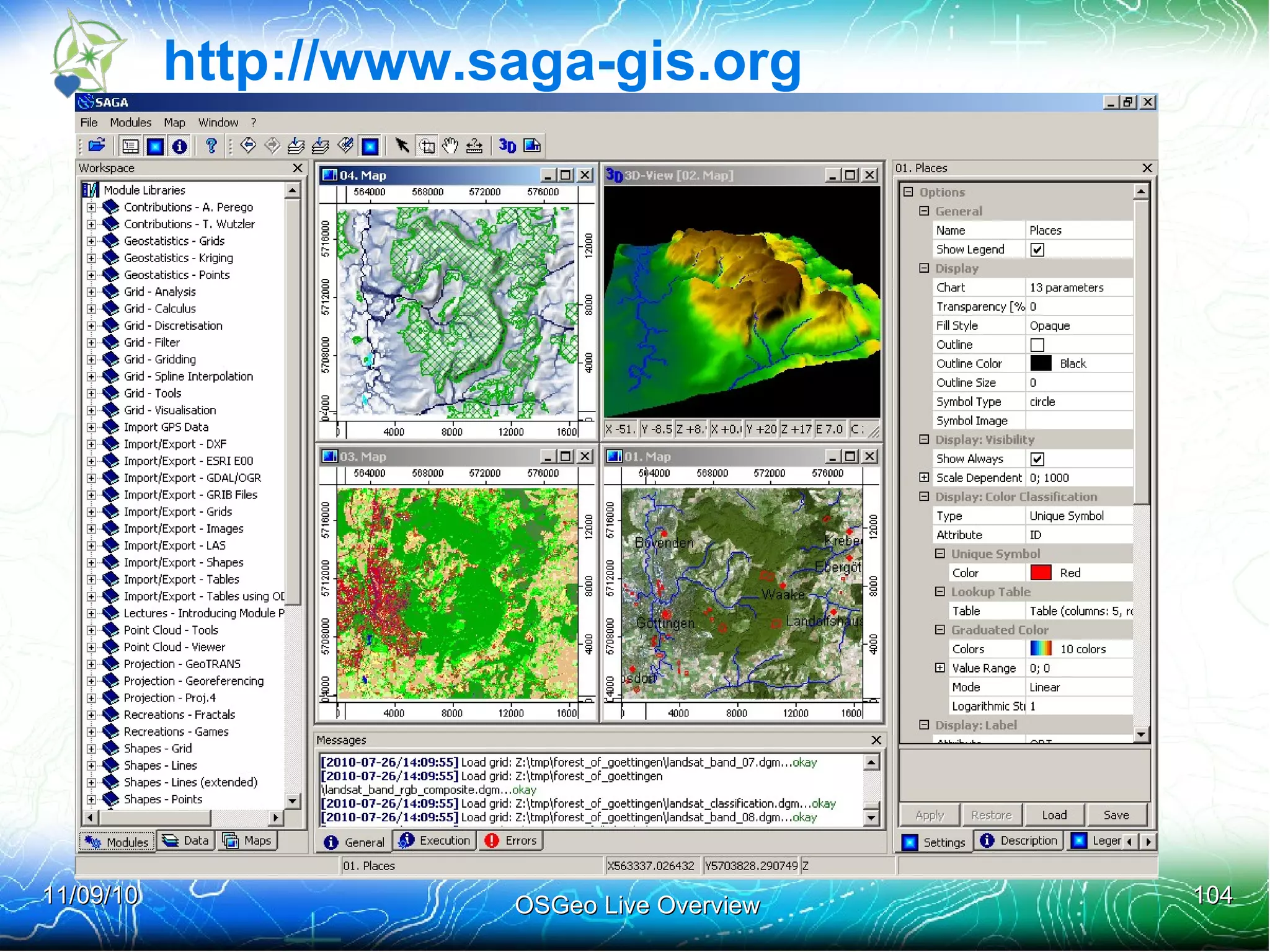Open the Modules menu
This screenshot has height=952, width=1270.
click(130, 123)
